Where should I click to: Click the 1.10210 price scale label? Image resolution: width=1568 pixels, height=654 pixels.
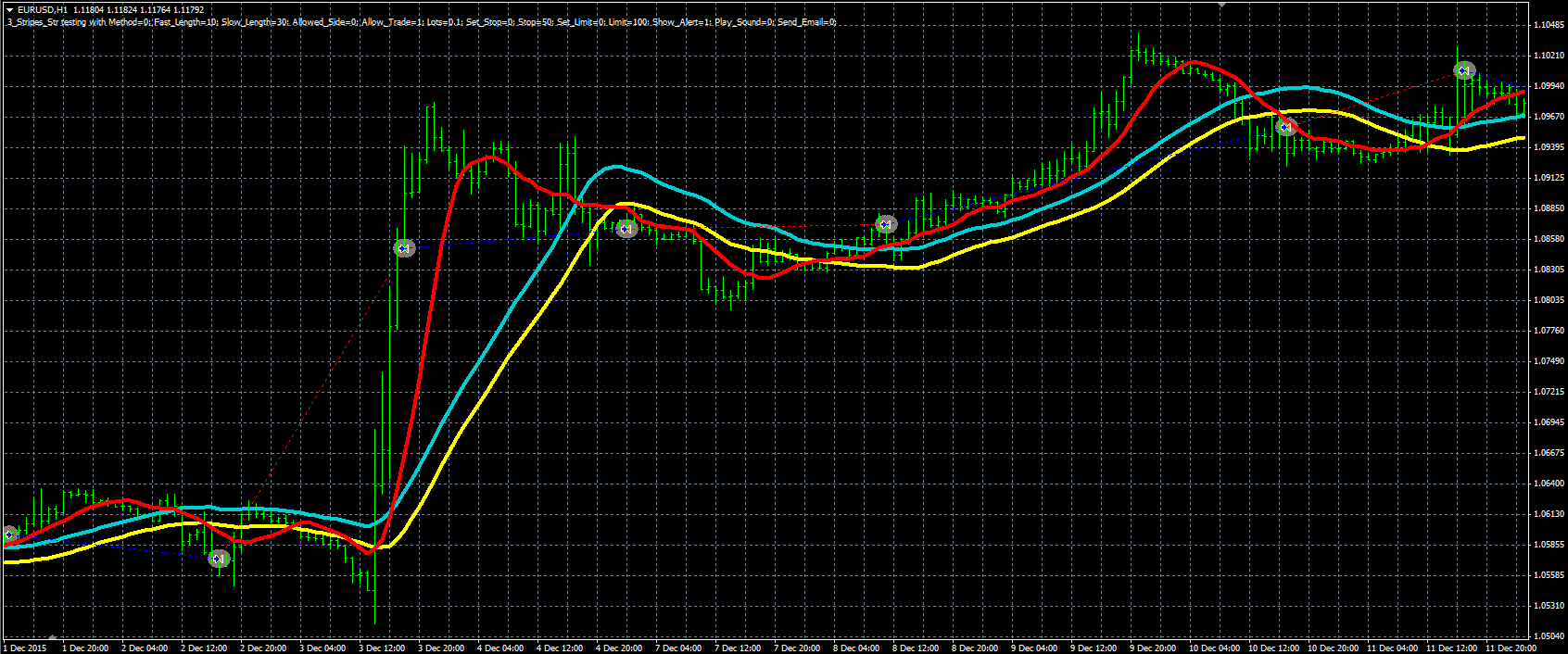(1549, 56)
